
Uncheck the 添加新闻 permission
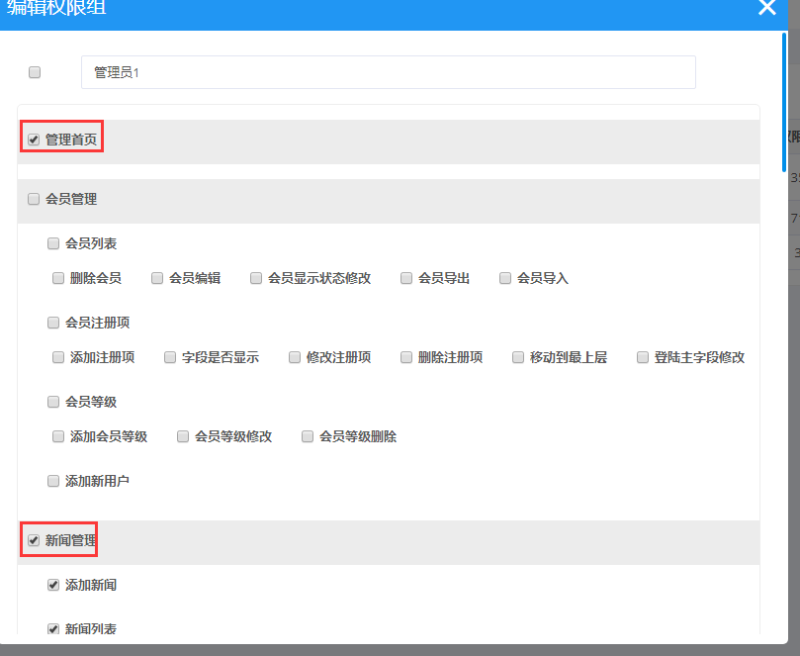[53, 585]
